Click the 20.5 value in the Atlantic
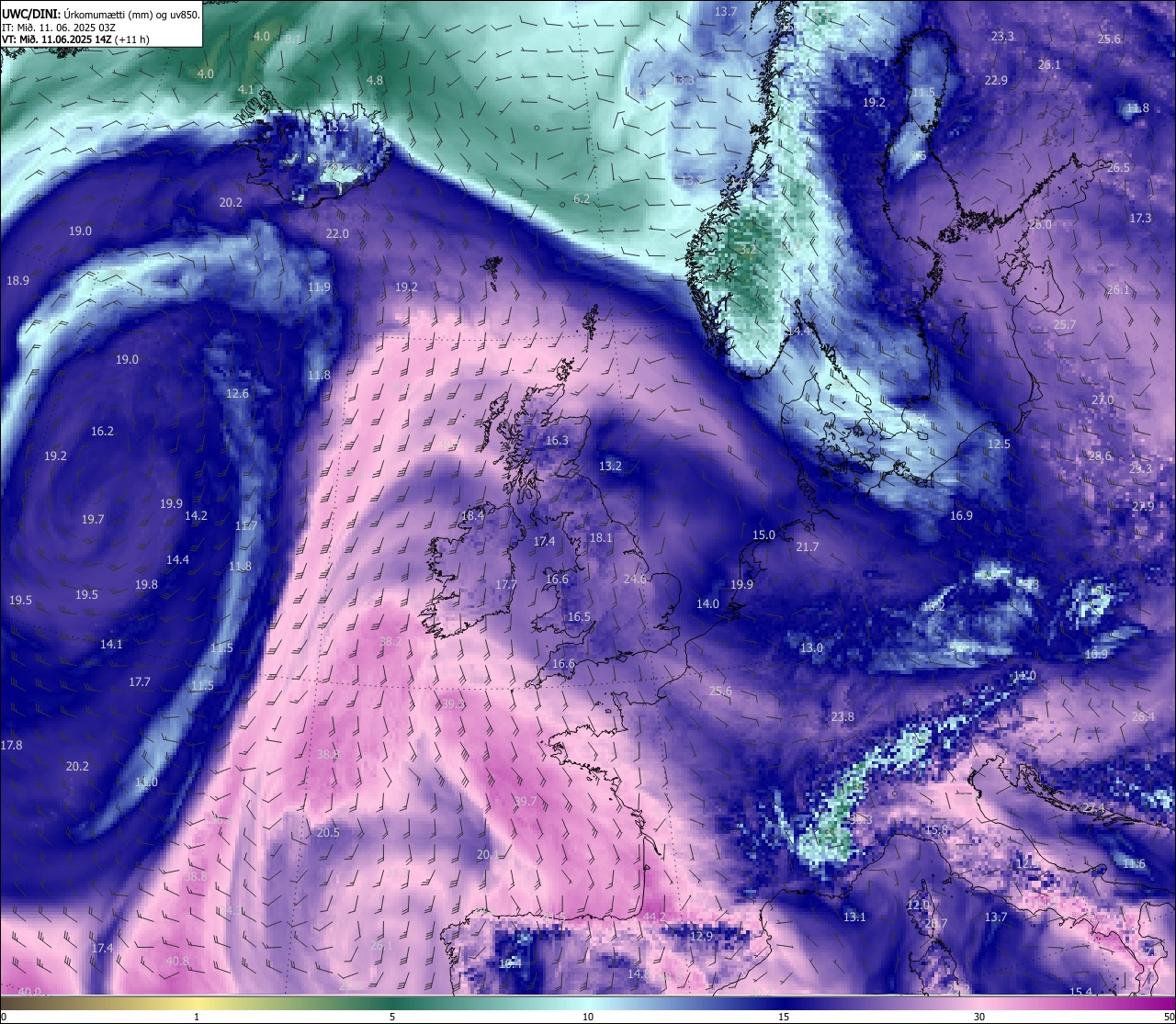1176x1024 pixels. pyautogui.click(x=328, y=833)
